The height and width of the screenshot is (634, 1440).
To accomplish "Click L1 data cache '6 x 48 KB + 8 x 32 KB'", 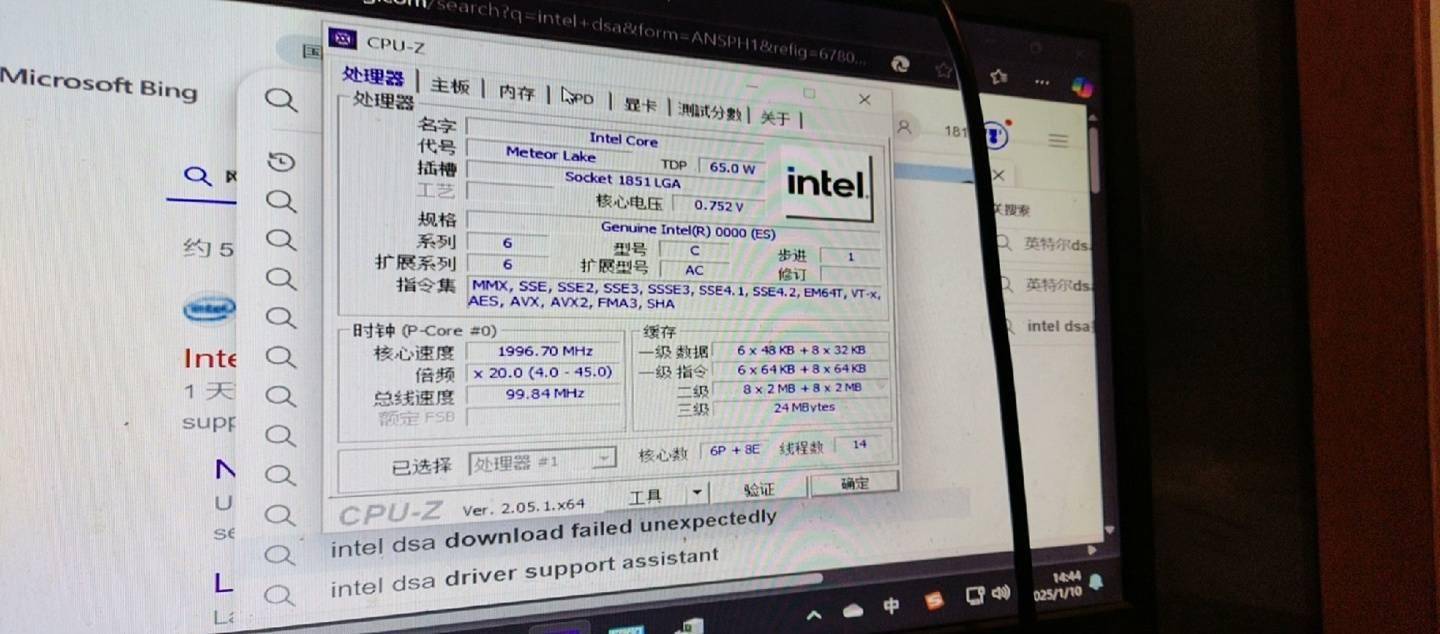I will [x=801, y=350].
